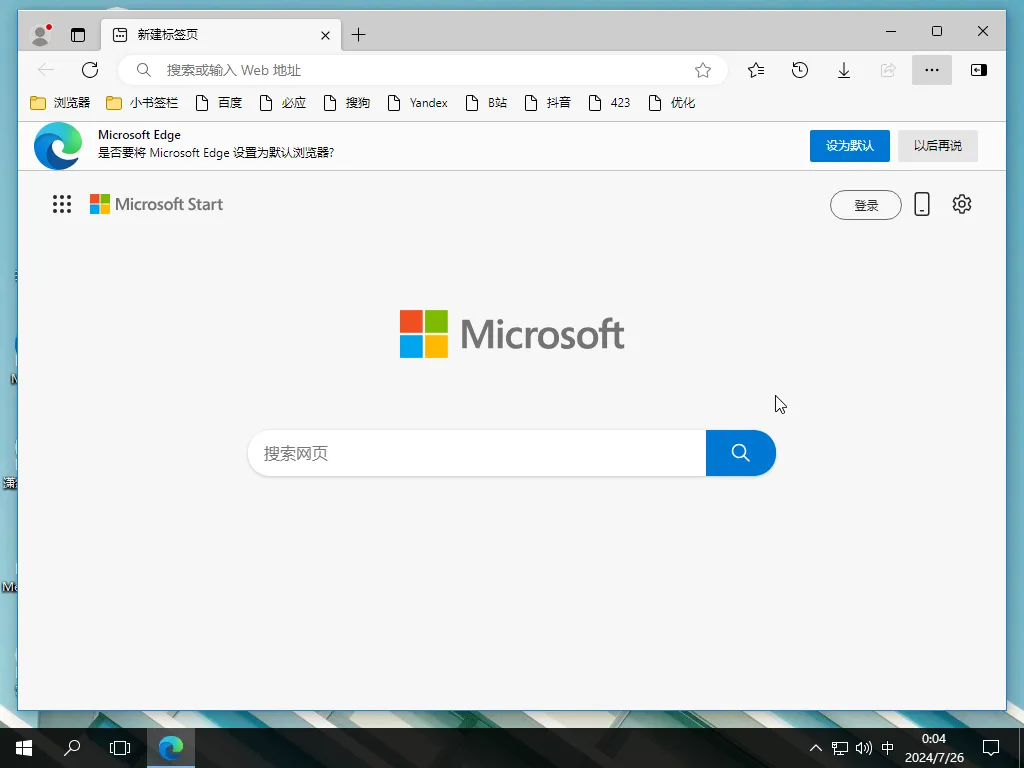Click the 登录 sign-in link
The width and height of the screenshot is (1024, 768).
point(865,204)
